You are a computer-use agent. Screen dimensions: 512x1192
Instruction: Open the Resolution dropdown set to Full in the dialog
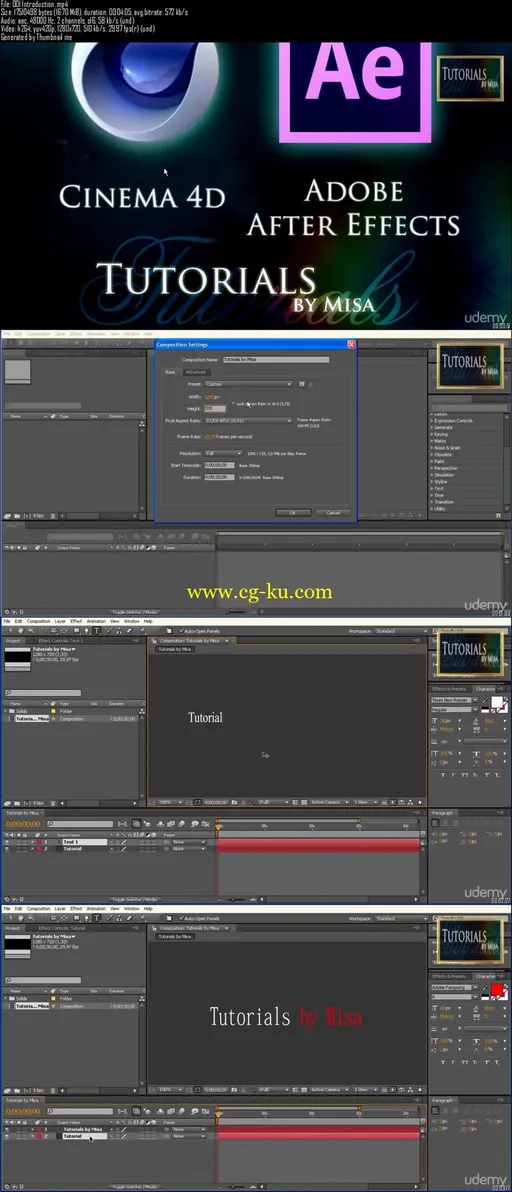coord(223,453)
